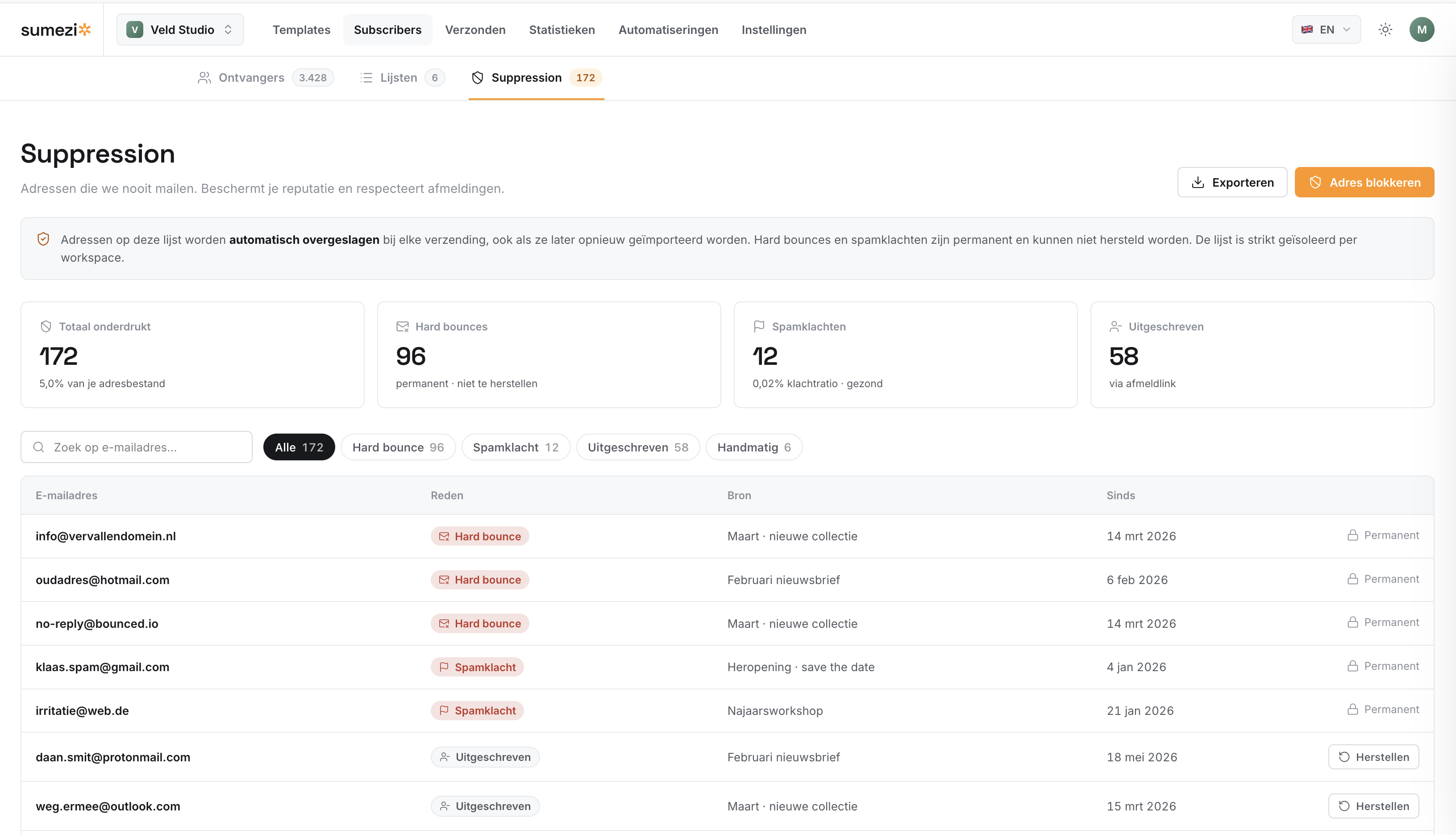This screenshot has width=1456, height=835.
Task: Toggle the light/dark theme sun icon
Action: click(1385, 30)
